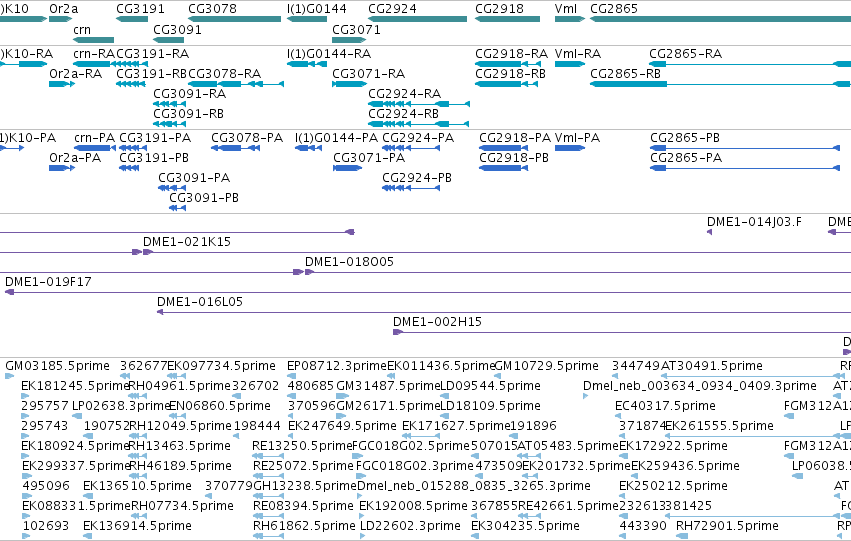Click protein CG2924-PB

[x=417, y=178]
